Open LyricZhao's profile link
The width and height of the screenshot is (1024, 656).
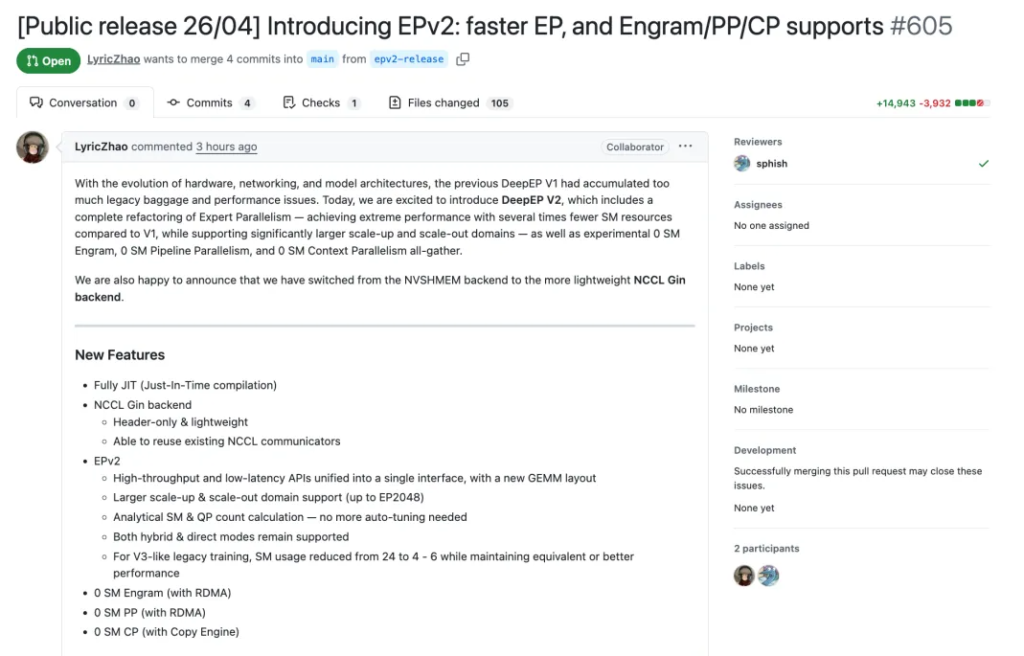click(x=113, y=60)
